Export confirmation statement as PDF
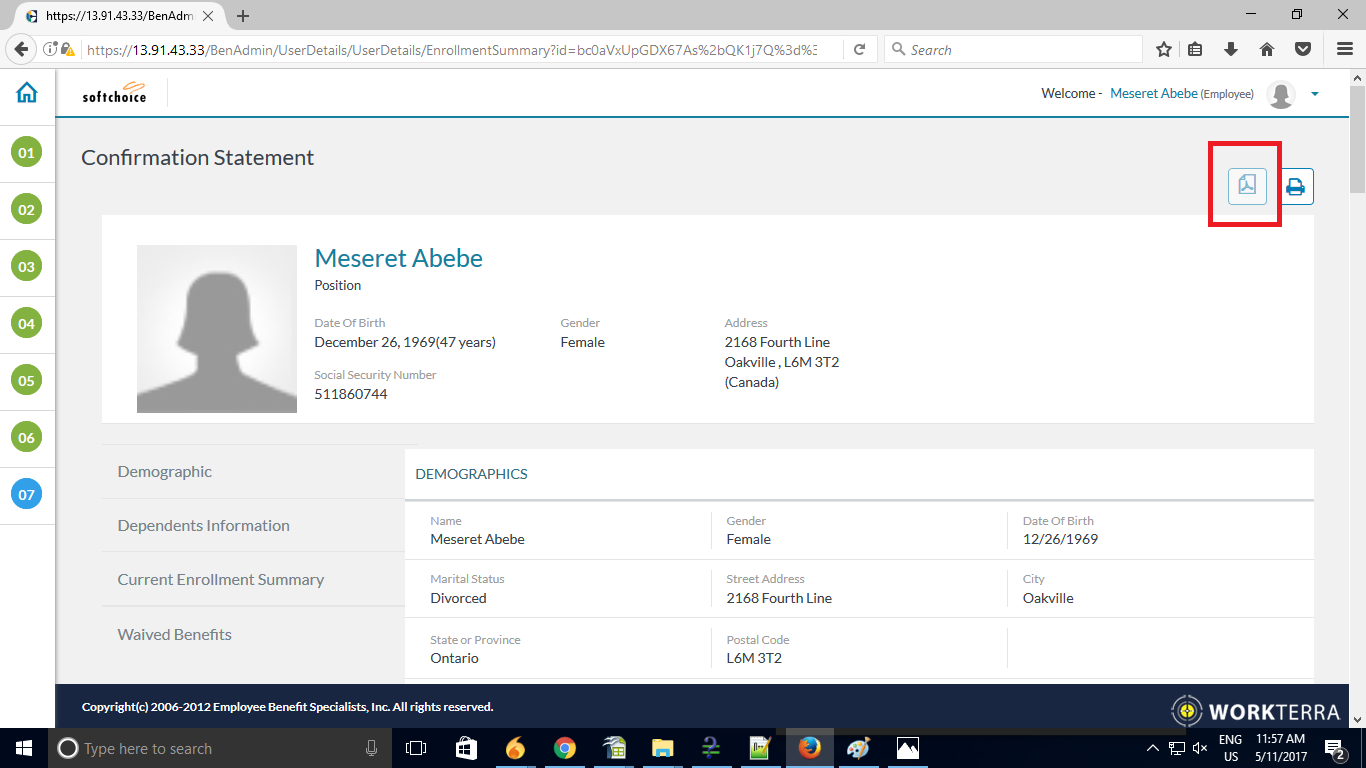This screenshot has width=1366, height=768. tap(1247, 186)
